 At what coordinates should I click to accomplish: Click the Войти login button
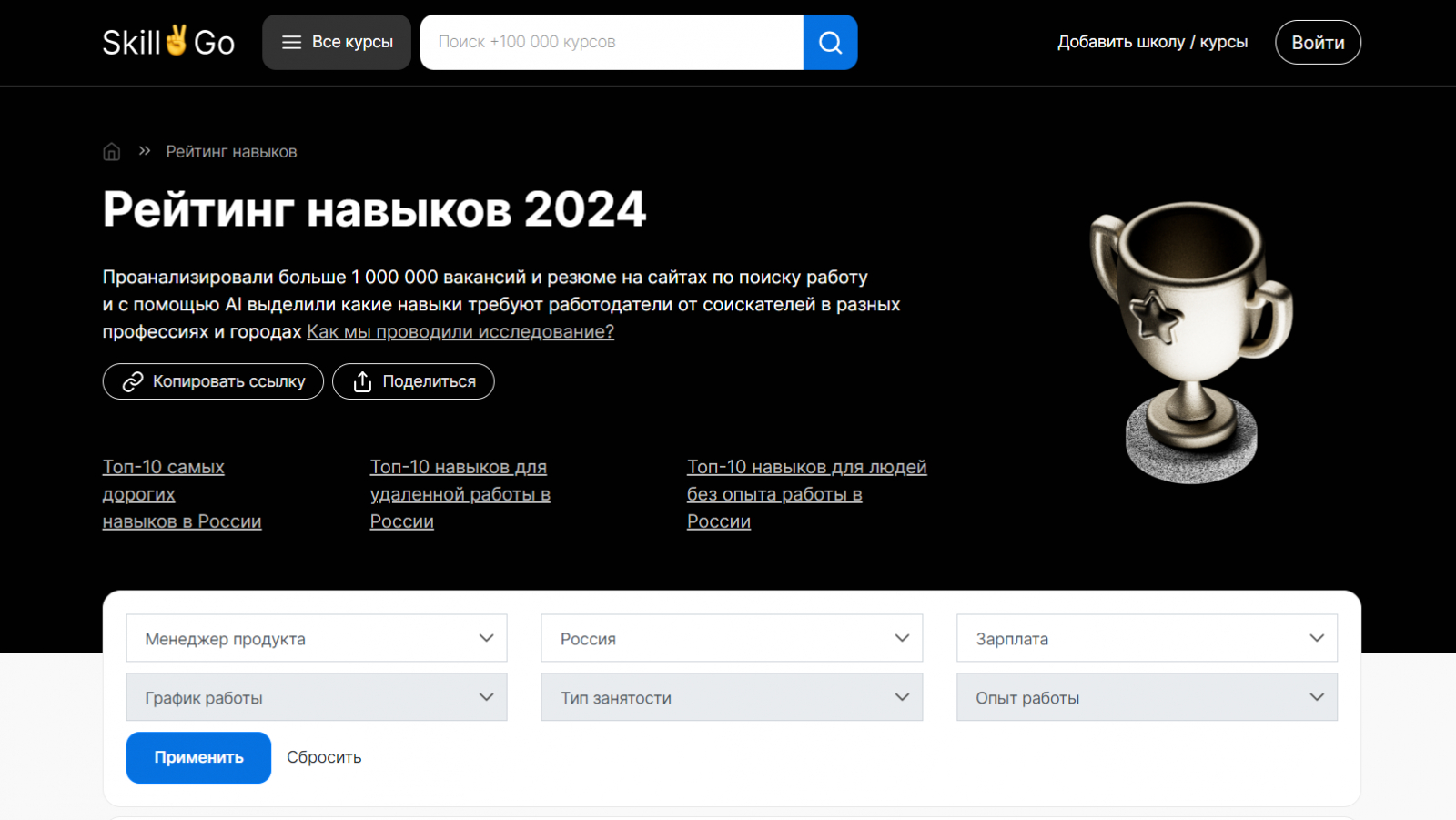(x=1318, y=43)
